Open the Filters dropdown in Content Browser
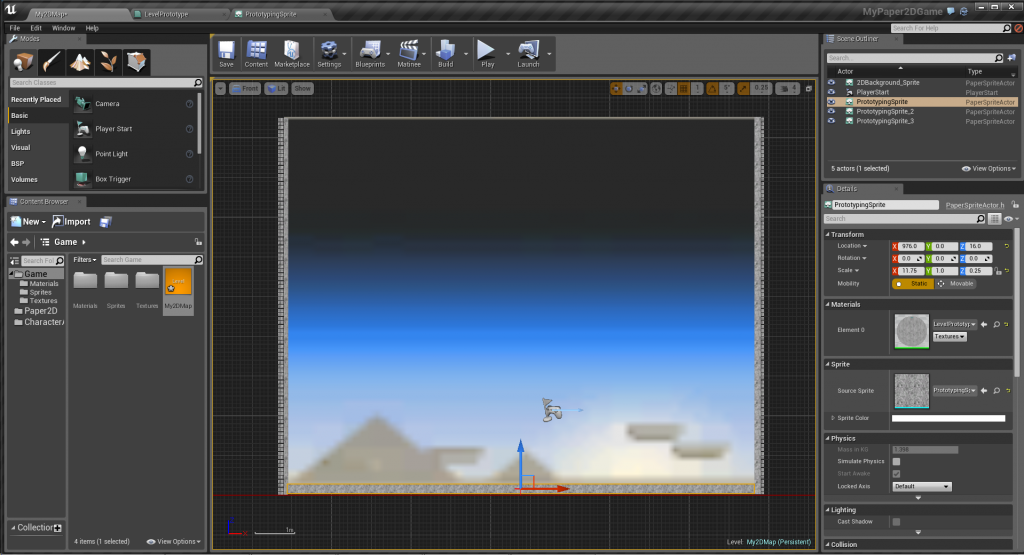Screen dimensions: 1024x555 pyautogui.click(x=85, y=260)
